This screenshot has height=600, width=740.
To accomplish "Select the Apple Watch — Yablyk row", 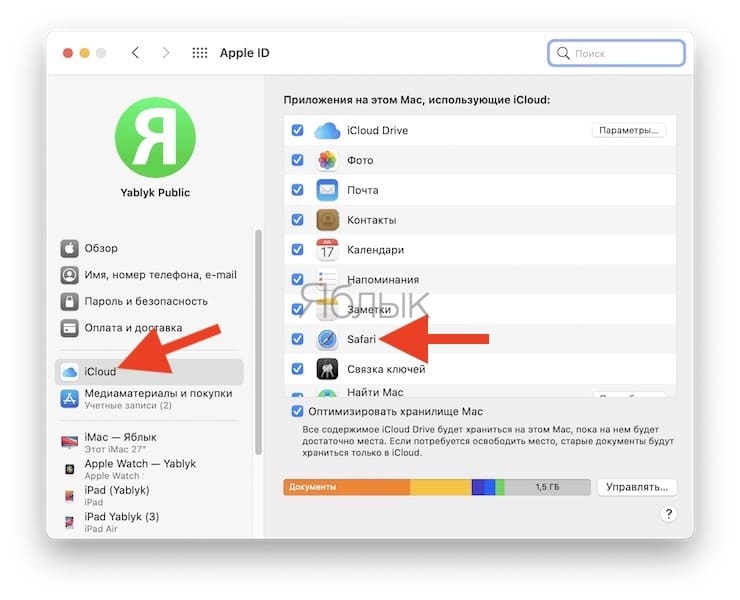I will 150,469.
